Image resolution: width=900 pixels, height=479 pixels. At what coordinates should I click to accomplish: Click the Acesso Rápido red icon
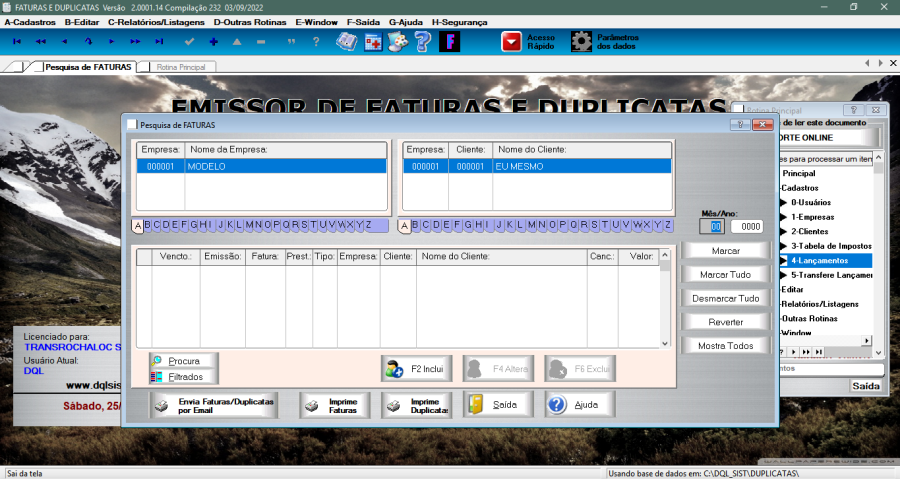[x=512, y=42]
